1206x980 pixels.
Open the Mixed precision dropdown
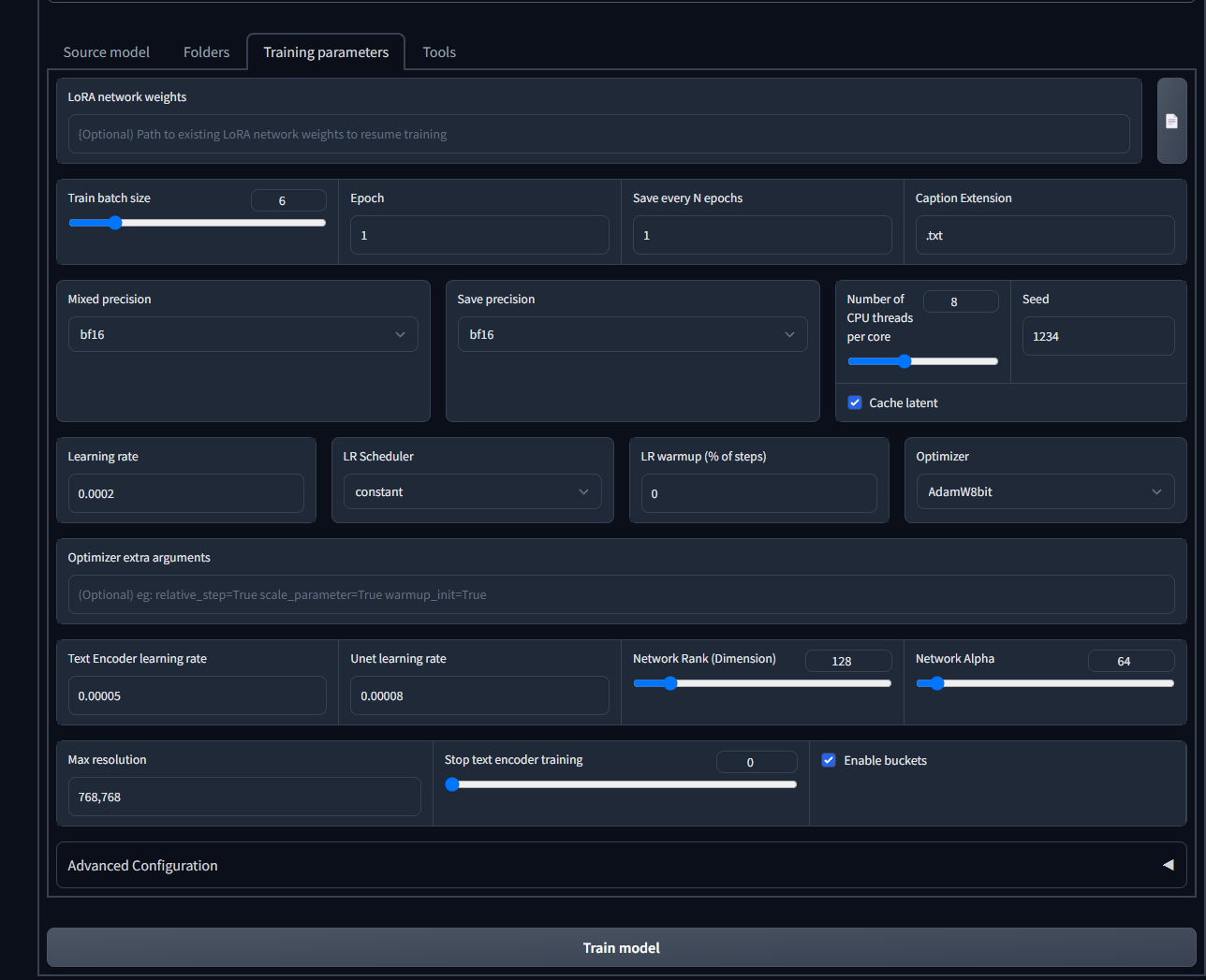(x=243, y=335)
